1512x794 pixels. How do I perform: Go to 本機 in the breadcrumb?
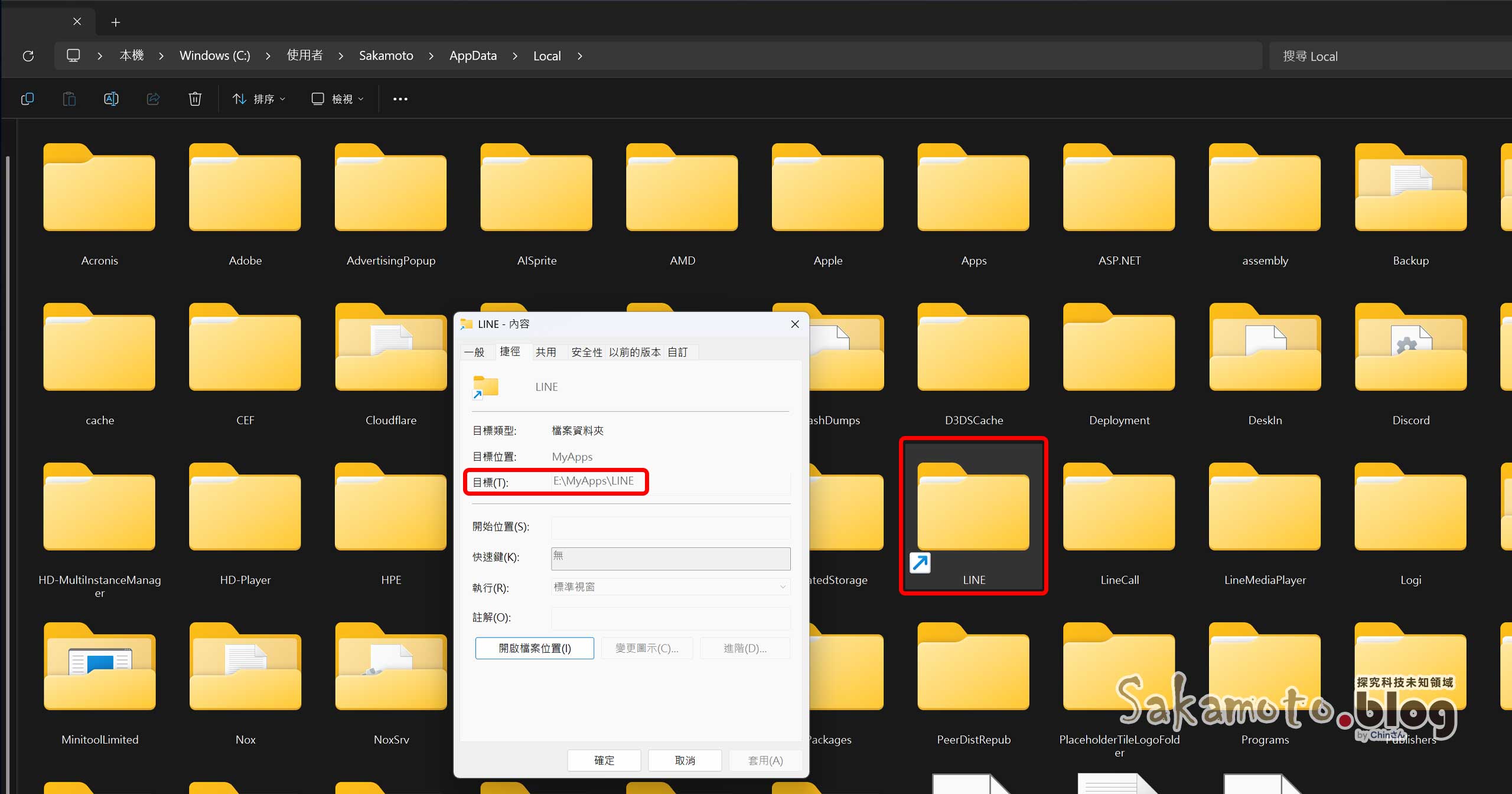[x=132, y=56]
